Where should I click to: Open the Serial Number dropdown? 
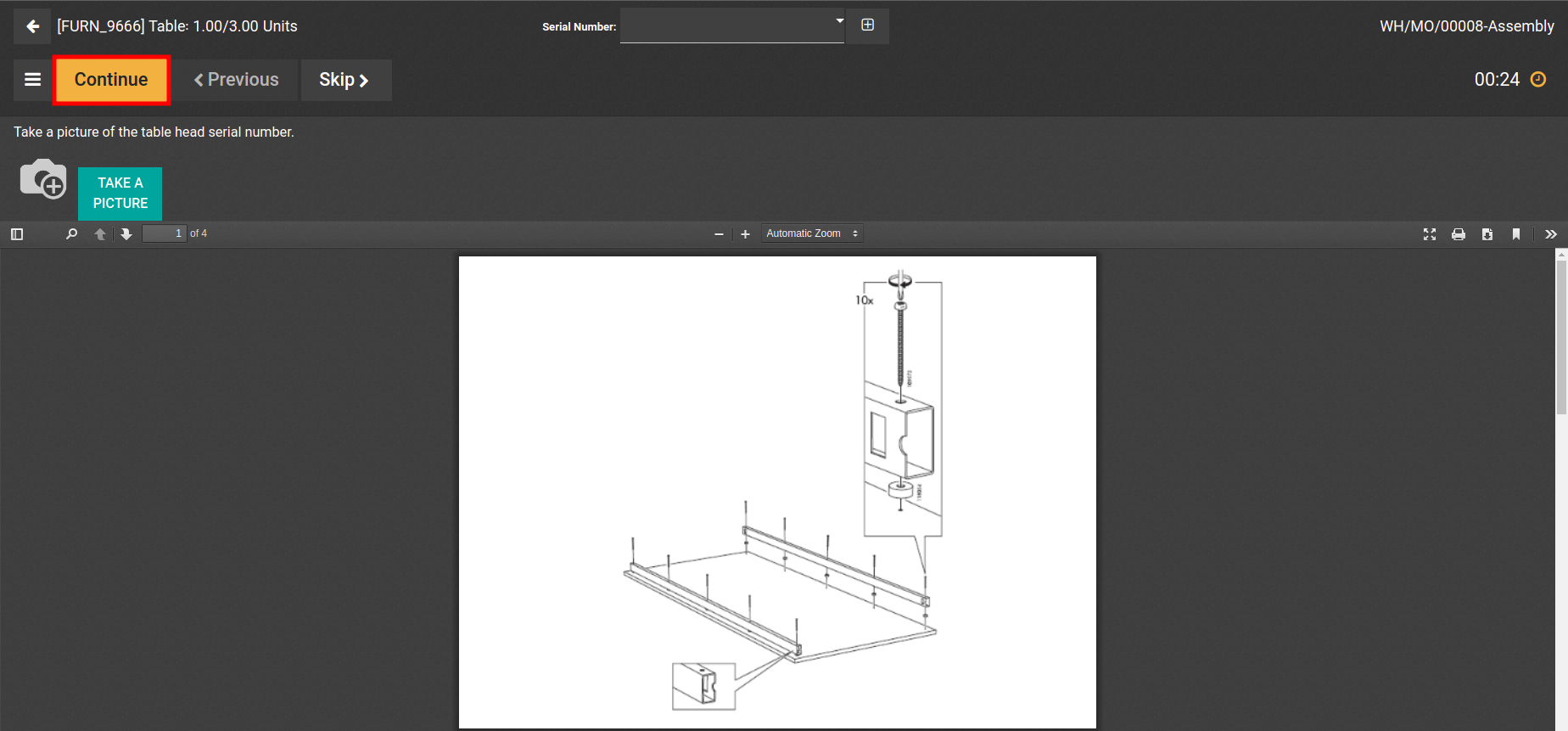coord(732,25)
